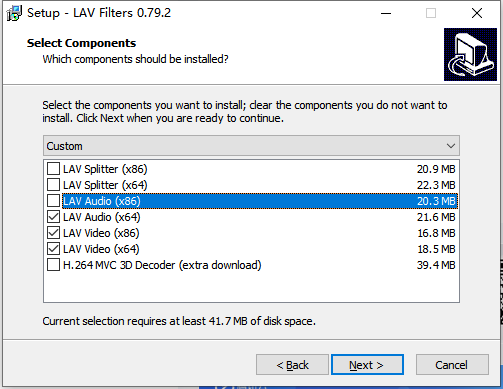Click the 39.4 MB size value
This screenshot has height=389, width=503.
436,265
